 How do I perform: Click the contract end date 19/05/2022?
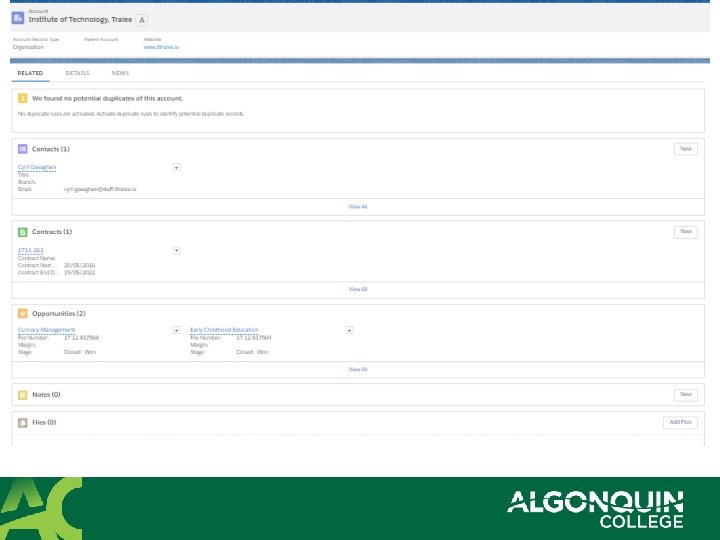[79, 273]
